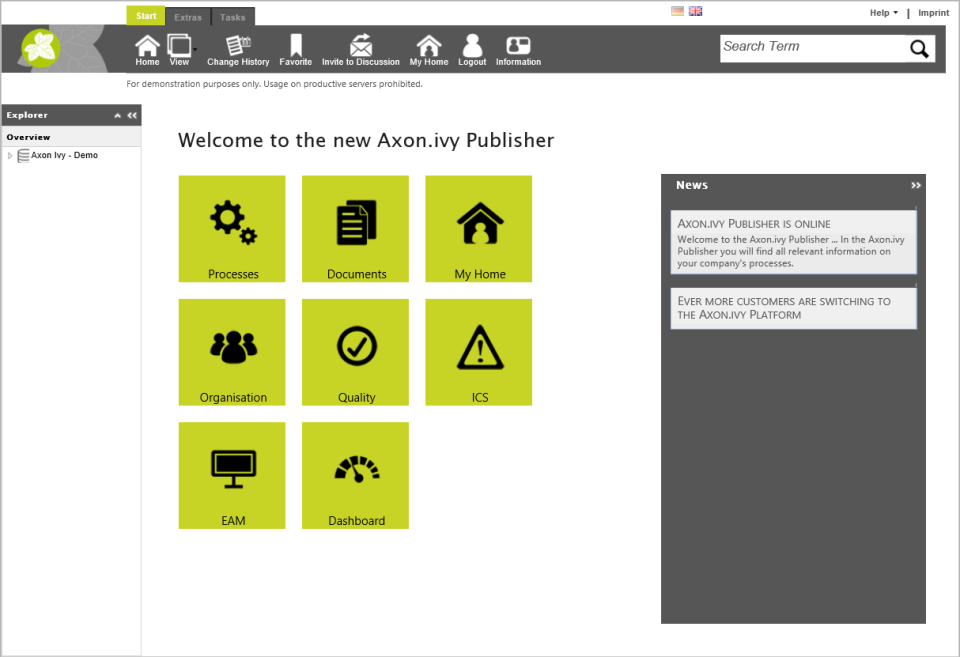Select Axon Ivy - Demo tree item

64,156
